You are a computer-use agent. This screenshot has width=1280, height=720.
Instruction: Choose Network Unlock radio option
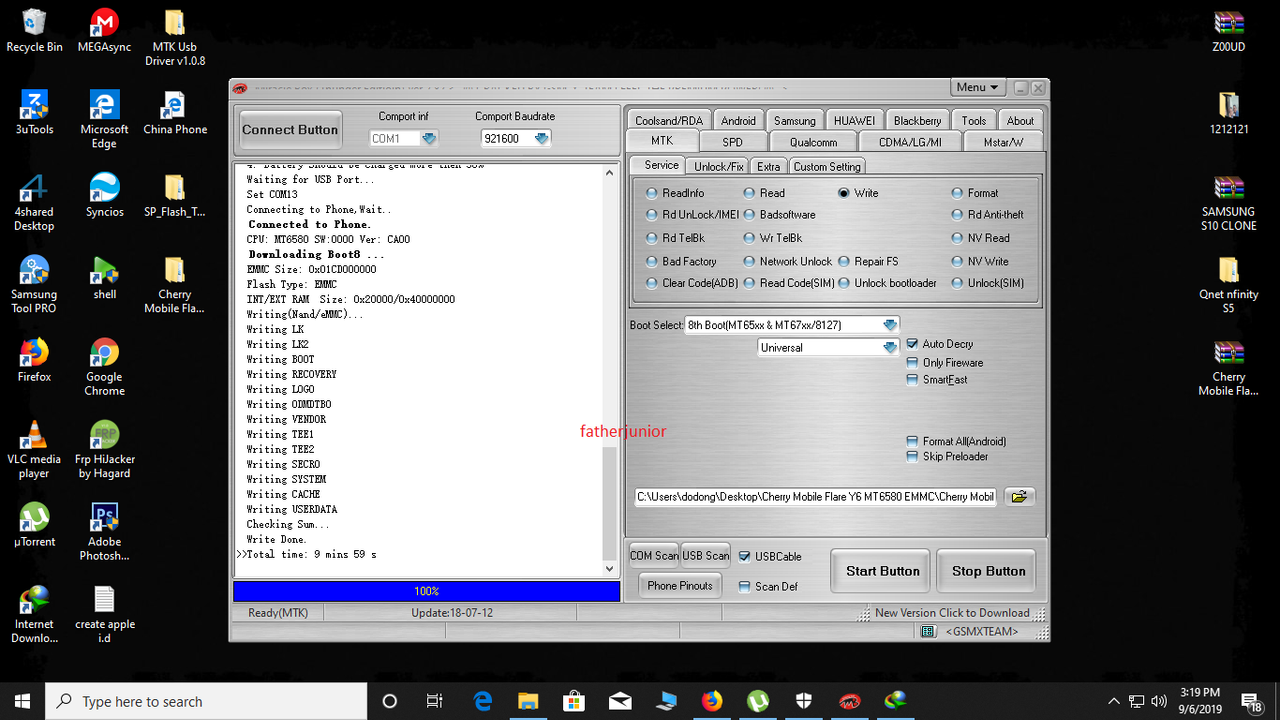pos(787,262)
